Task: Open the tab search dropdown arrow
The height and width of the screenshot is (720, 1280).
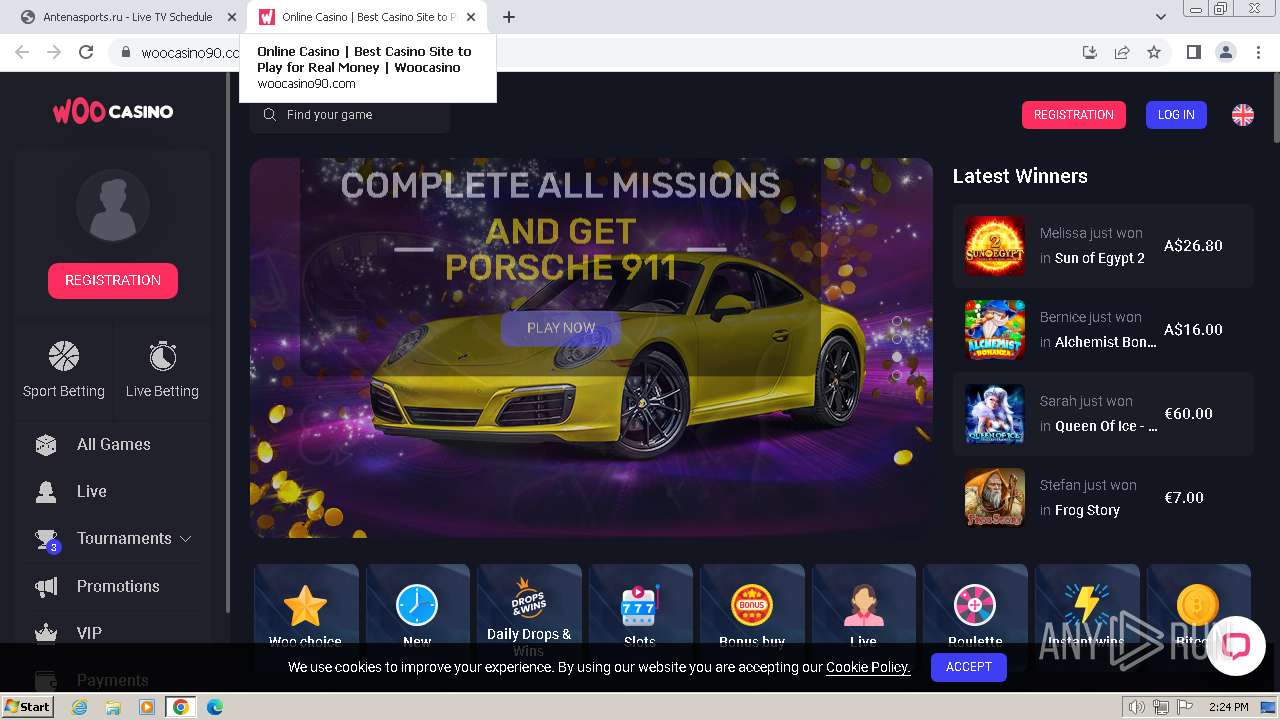Action: pyautogui.click(x=1161, y=17)
